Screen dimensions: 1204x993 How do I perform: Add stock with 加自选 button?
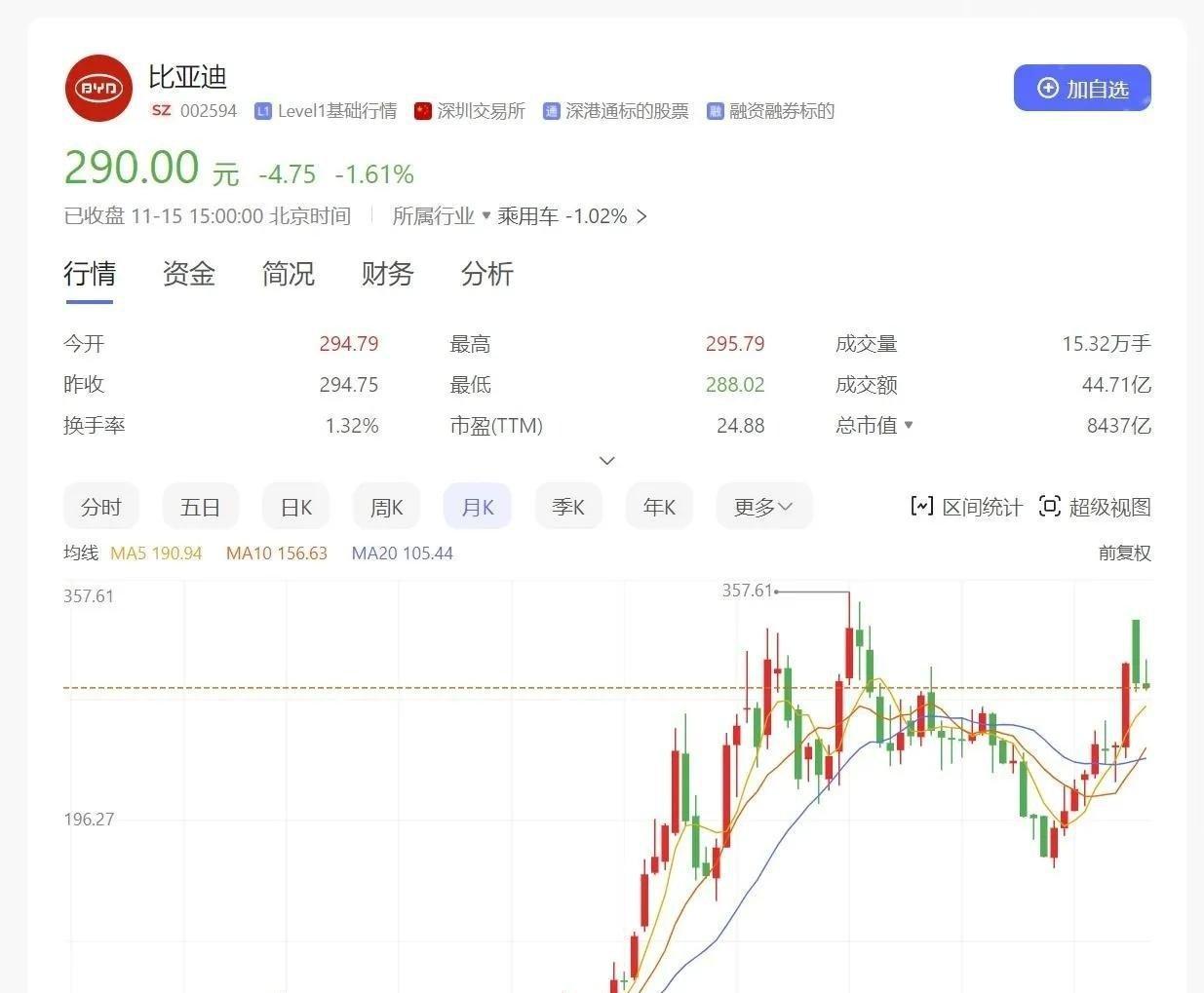pos(1082,89)
